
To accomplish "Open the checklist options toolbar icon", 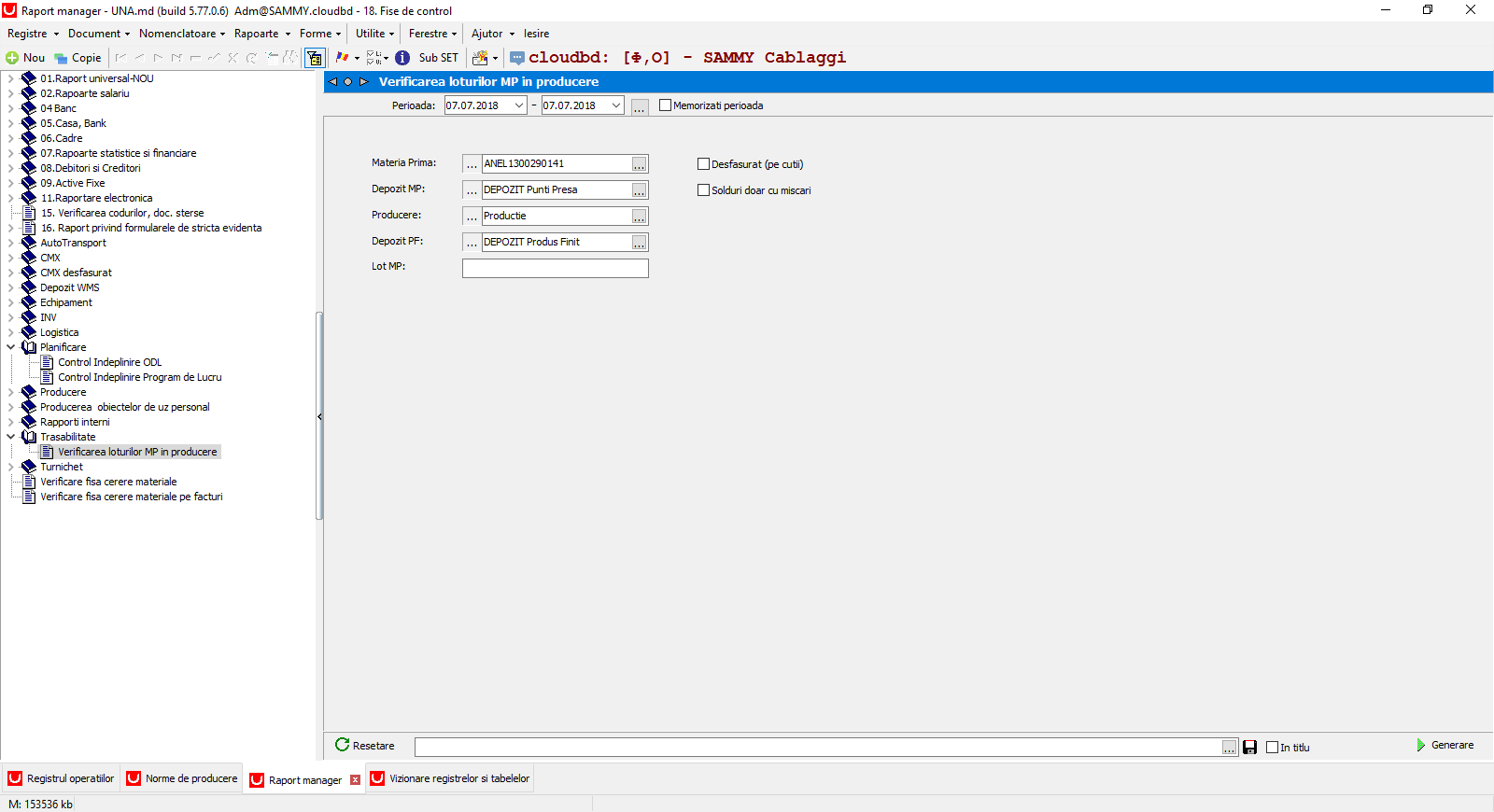I will (x=373, y=58).
